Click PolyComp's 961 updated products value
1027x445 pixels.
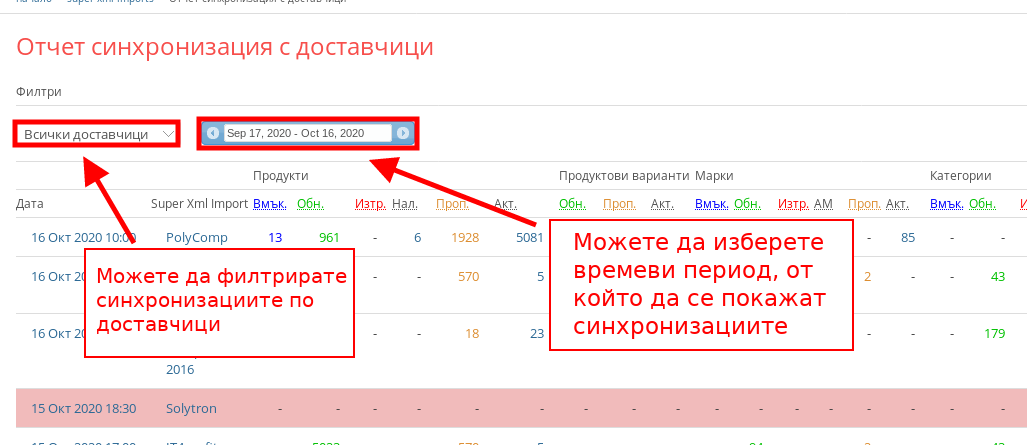pyautogui.click(x=329, y=238)
